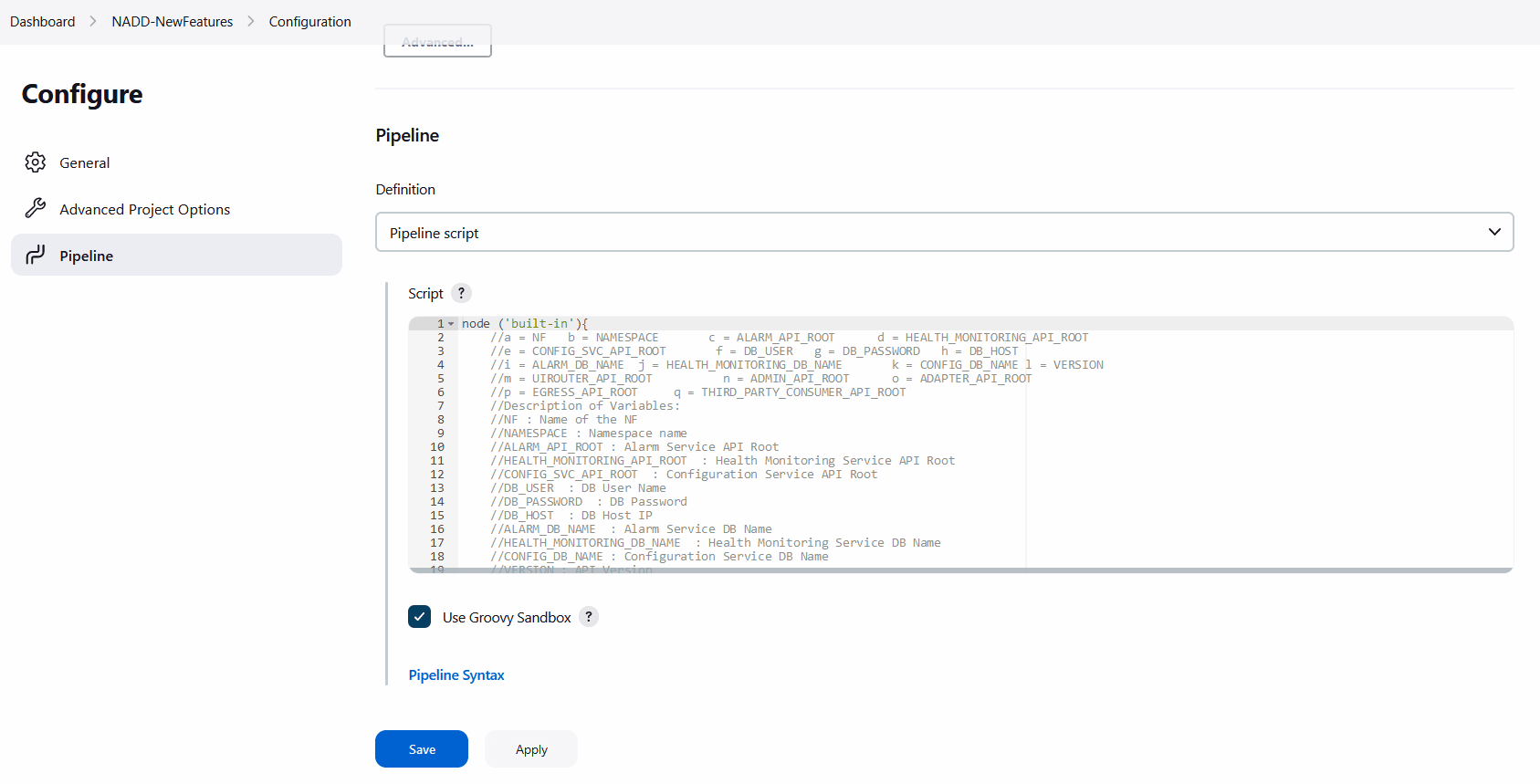Image resolution: width=1540 pixels, height=784 pixels.
Task: Click the //DB_USER : DB User Name line
Action: [x=578, y=488]
